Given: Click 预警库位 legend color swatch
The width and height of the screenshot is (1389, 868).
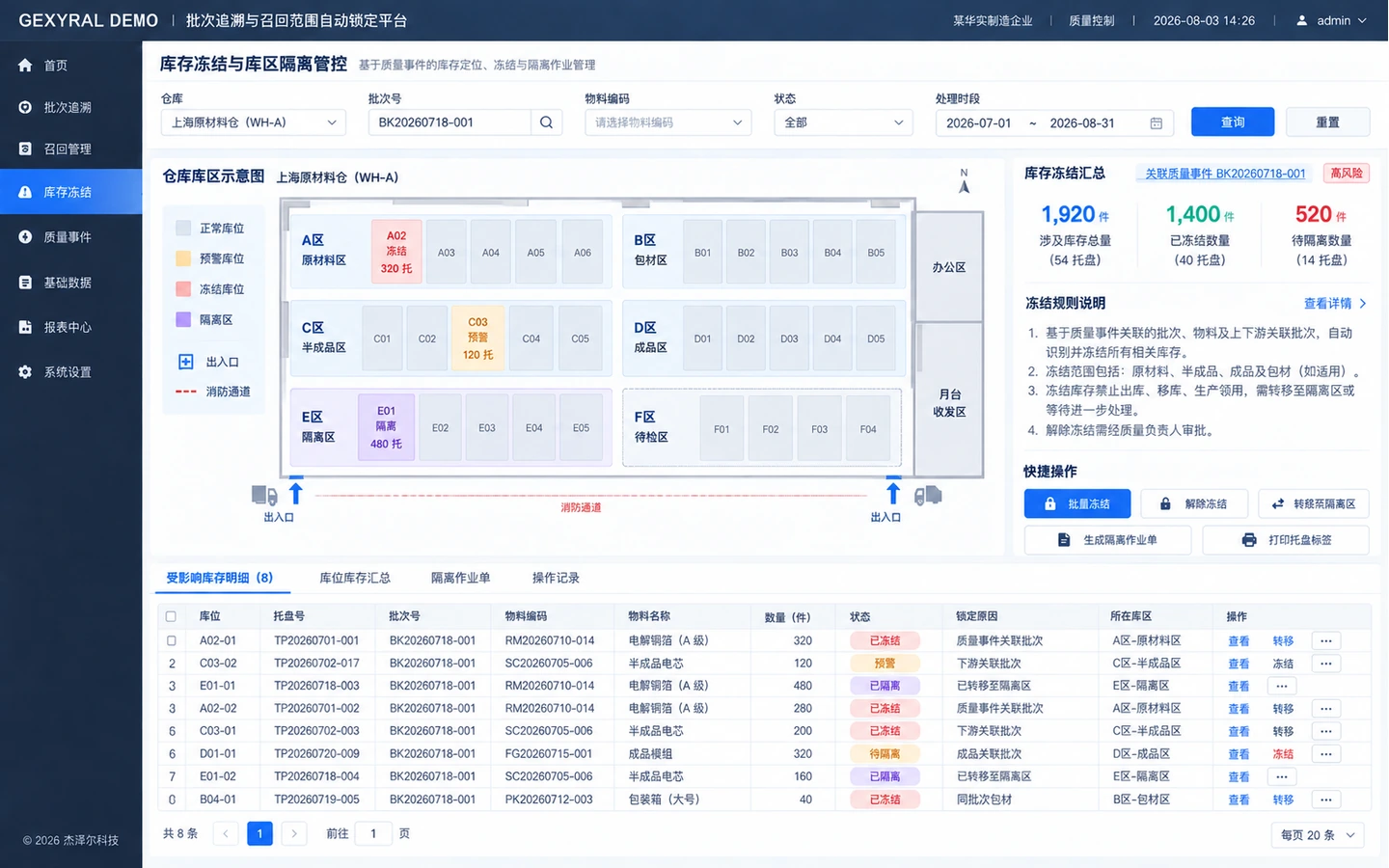Looking at the screenshot, I should tap(183, 258).
